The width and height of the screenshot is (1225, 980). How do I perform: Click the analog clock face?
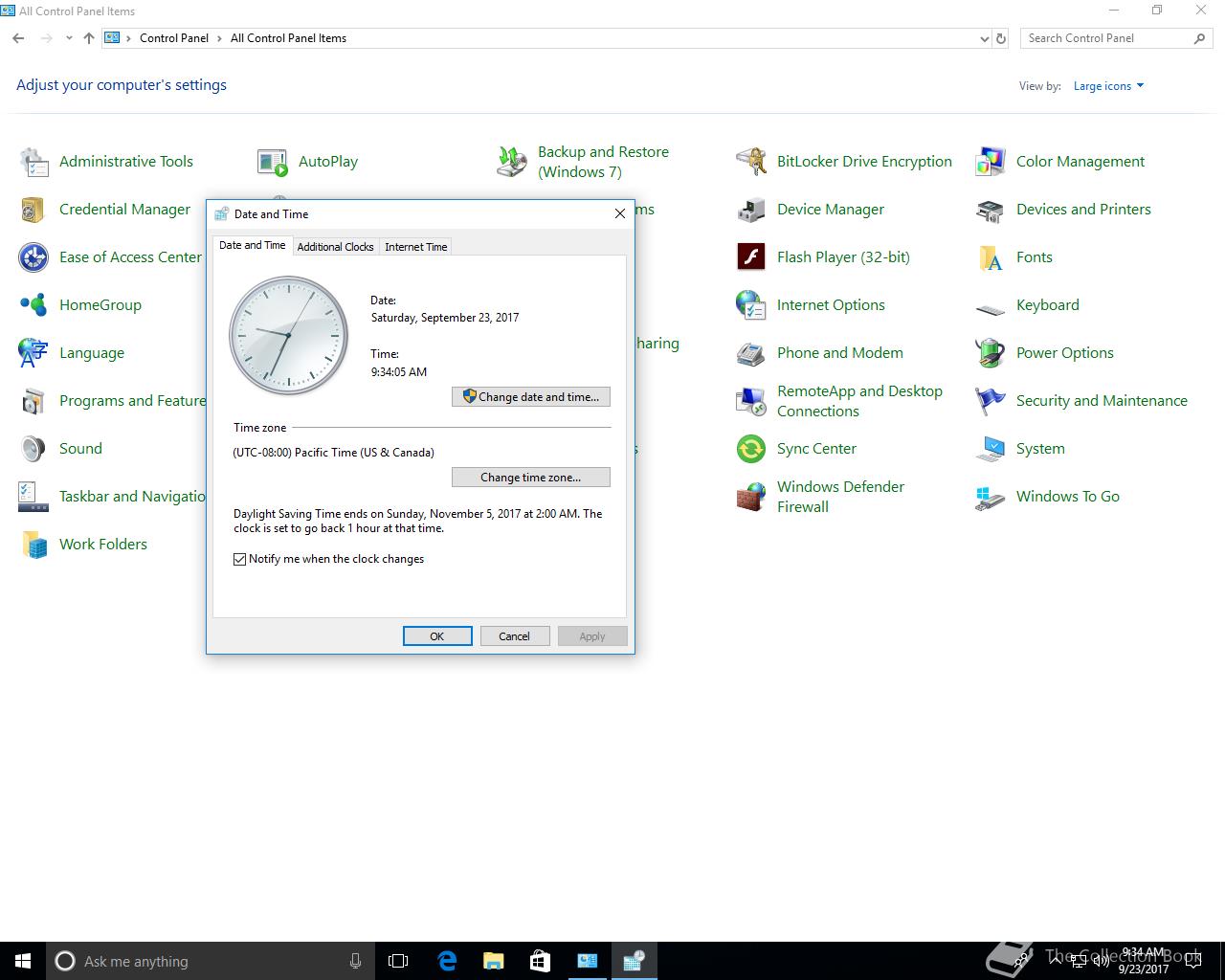288,335
